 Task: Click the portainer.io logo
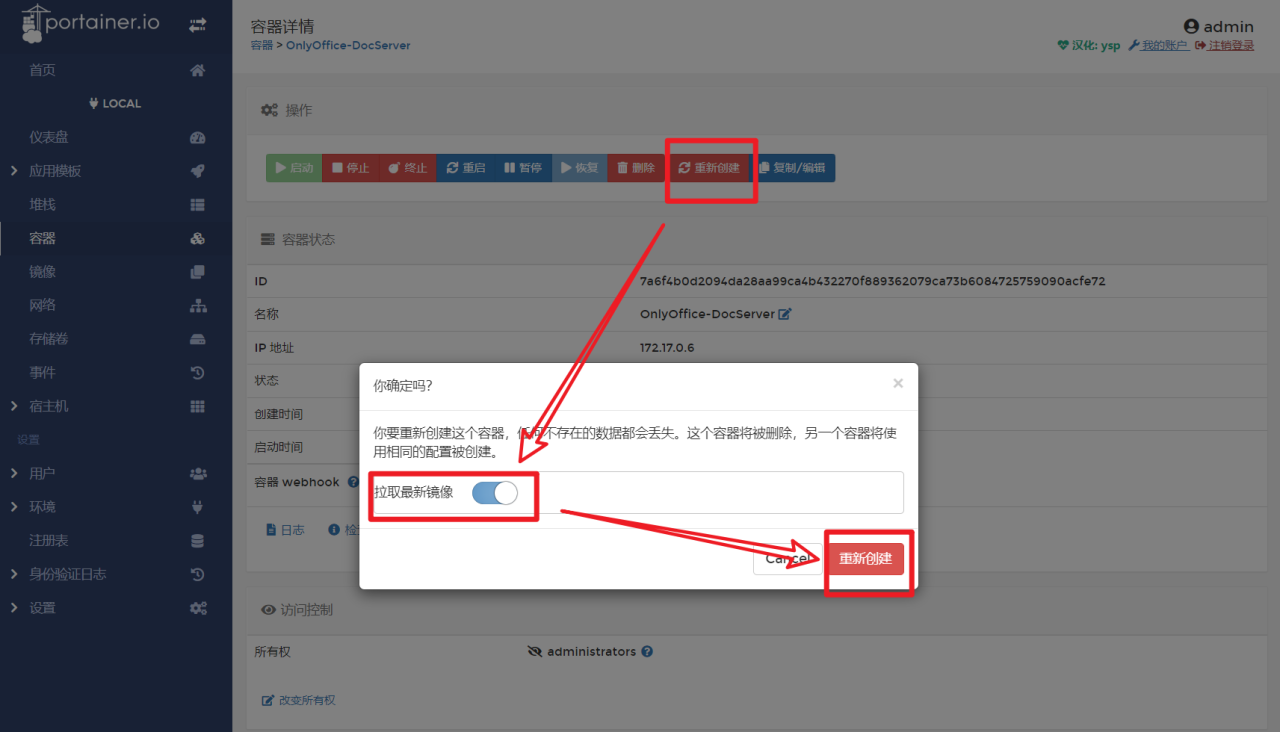(x=91, y=24)
